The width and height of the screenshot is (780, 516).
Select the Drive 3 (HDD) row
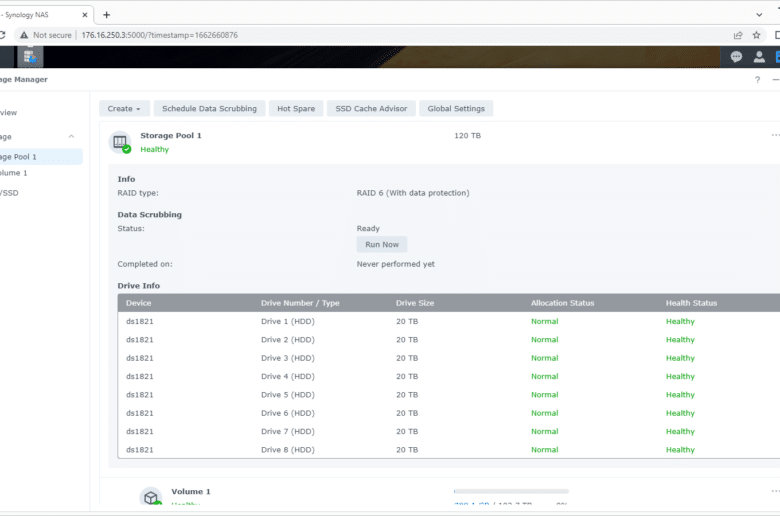click(449, 358)
